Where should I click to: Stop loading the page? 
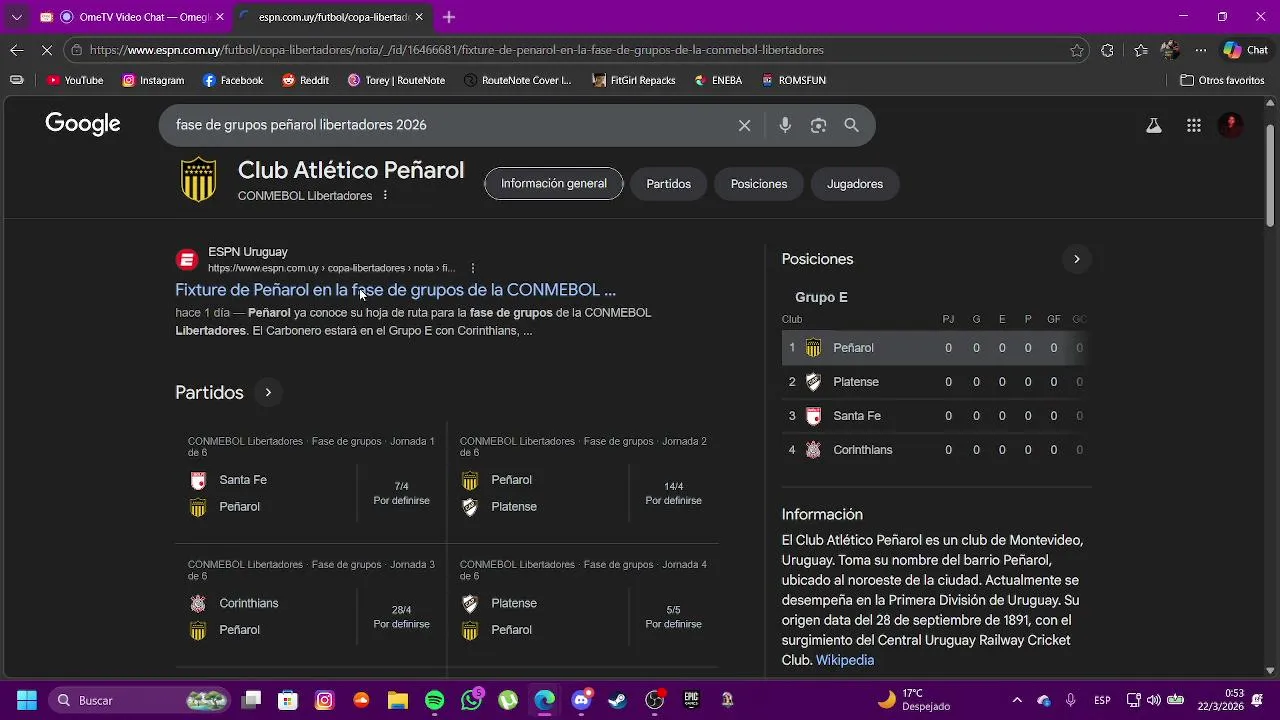pos(48,50)
